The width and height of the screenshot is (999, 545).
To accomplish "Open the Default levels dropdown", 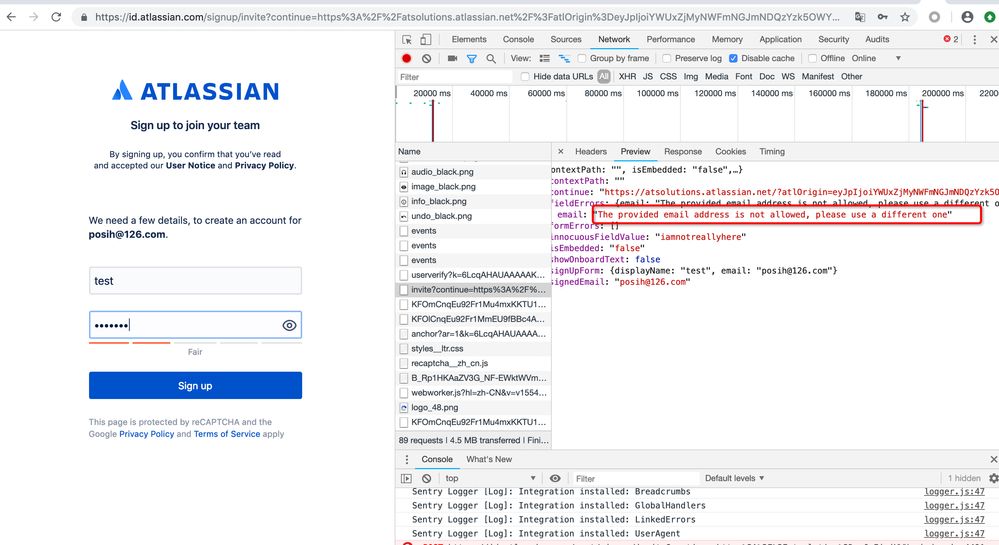I will pos(735,479).
